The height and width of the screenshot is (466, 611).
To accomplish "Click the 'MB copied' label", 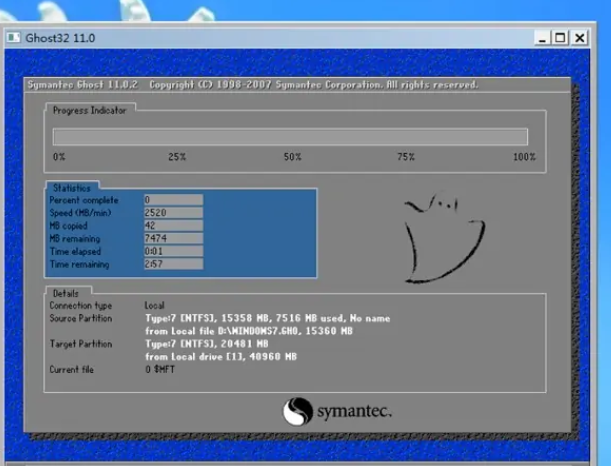I will click(x=68, y=226).
